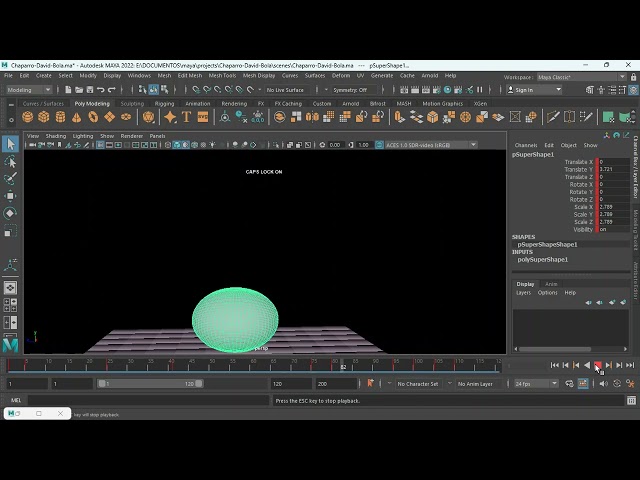Click the platonic solid shelf icon
Image resolution: width=640 pixels, height=480 pixels.
click(149, 117)
